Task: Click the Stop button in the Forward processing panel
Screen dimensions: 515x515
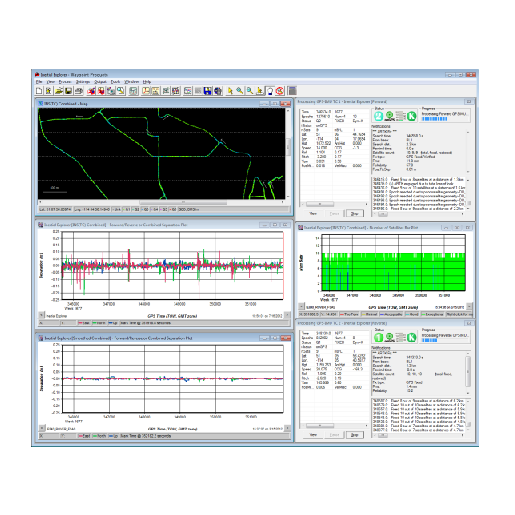Action: (355, 213)
